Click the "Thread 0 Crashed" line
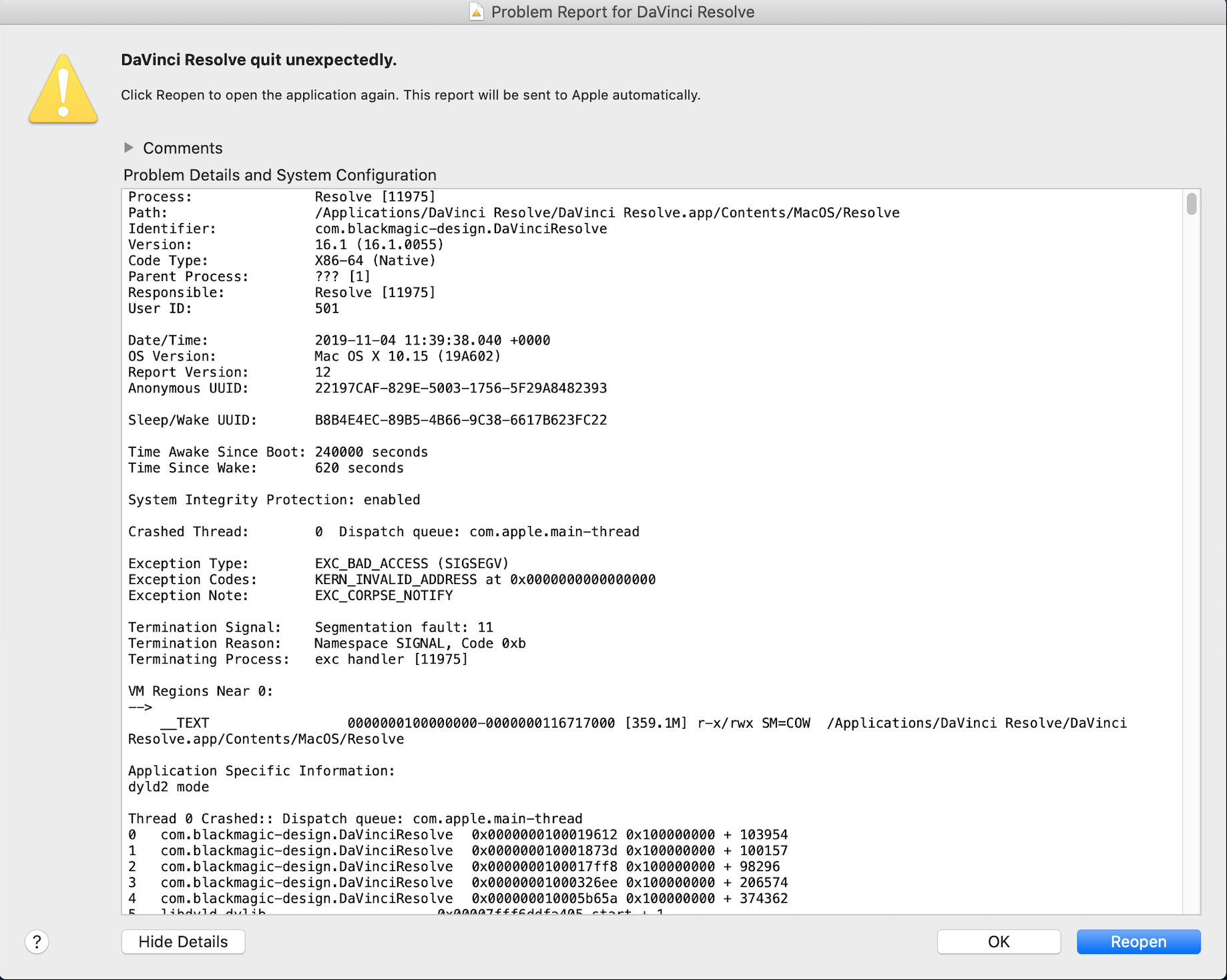 [x=355, y=819]
